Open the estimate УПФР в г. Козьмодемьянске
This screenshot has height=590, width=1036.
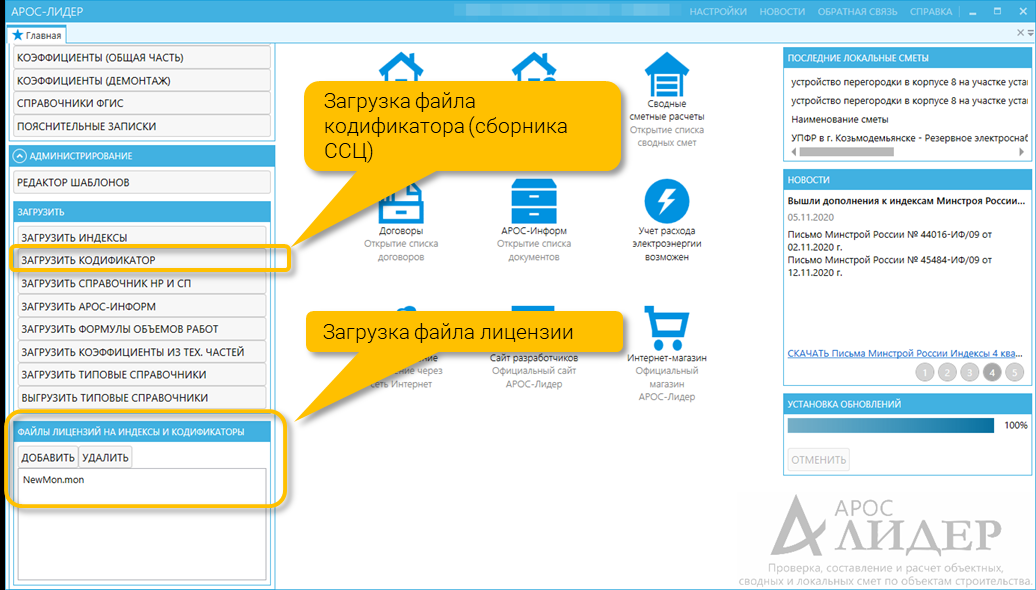tap(909, 138)
